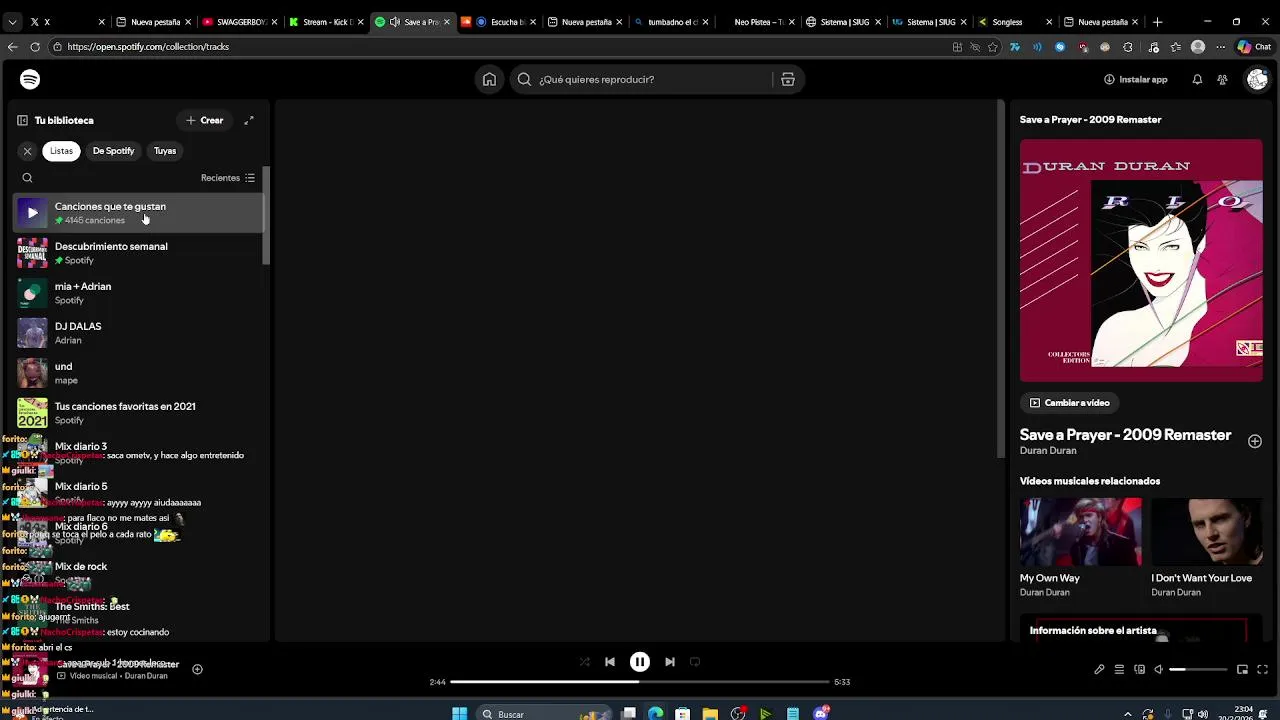Skip to the previous track
The height and width of the screenshot is (720, 1280).
[x=610, y=662]
